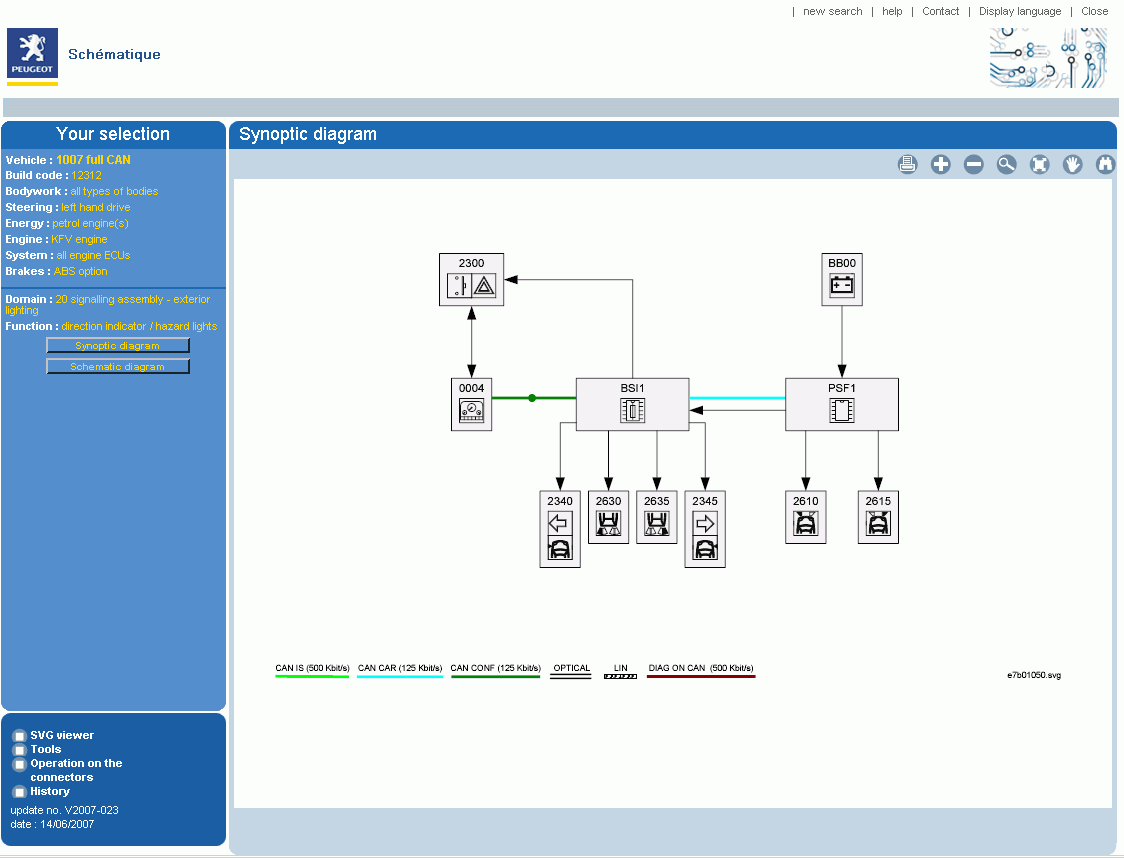Activate the hand pan tool

point(1072,164)
